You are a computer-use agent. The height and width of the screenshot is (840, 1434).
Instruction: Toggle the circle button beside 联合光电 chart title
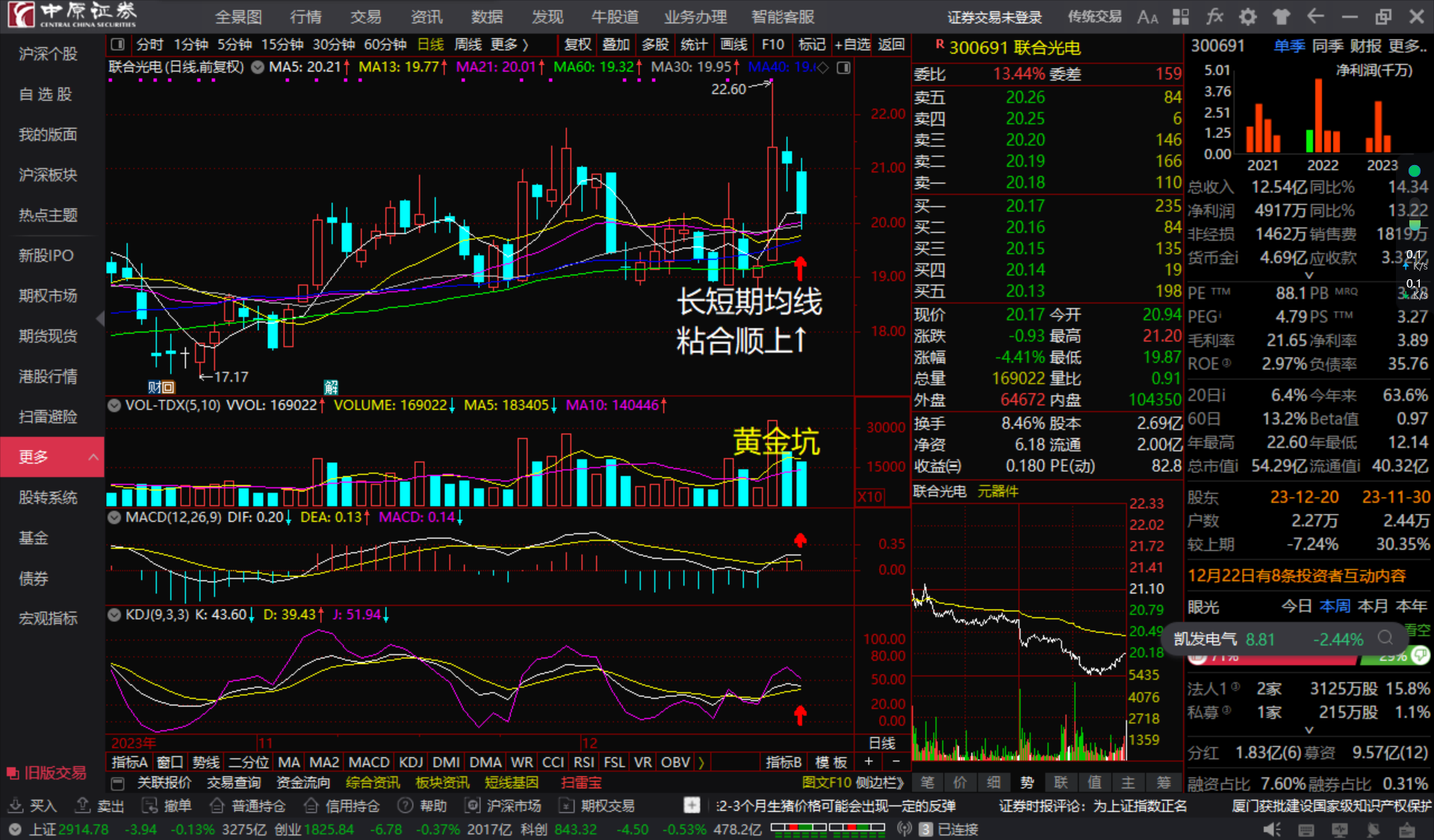coord(258,67)
